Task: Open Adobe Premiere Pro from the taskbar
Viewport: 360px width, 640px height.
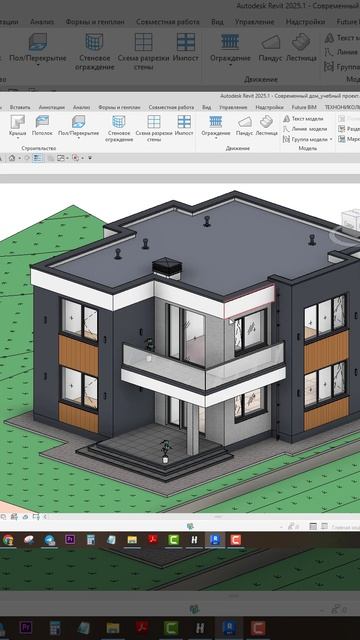Action: 70,540
